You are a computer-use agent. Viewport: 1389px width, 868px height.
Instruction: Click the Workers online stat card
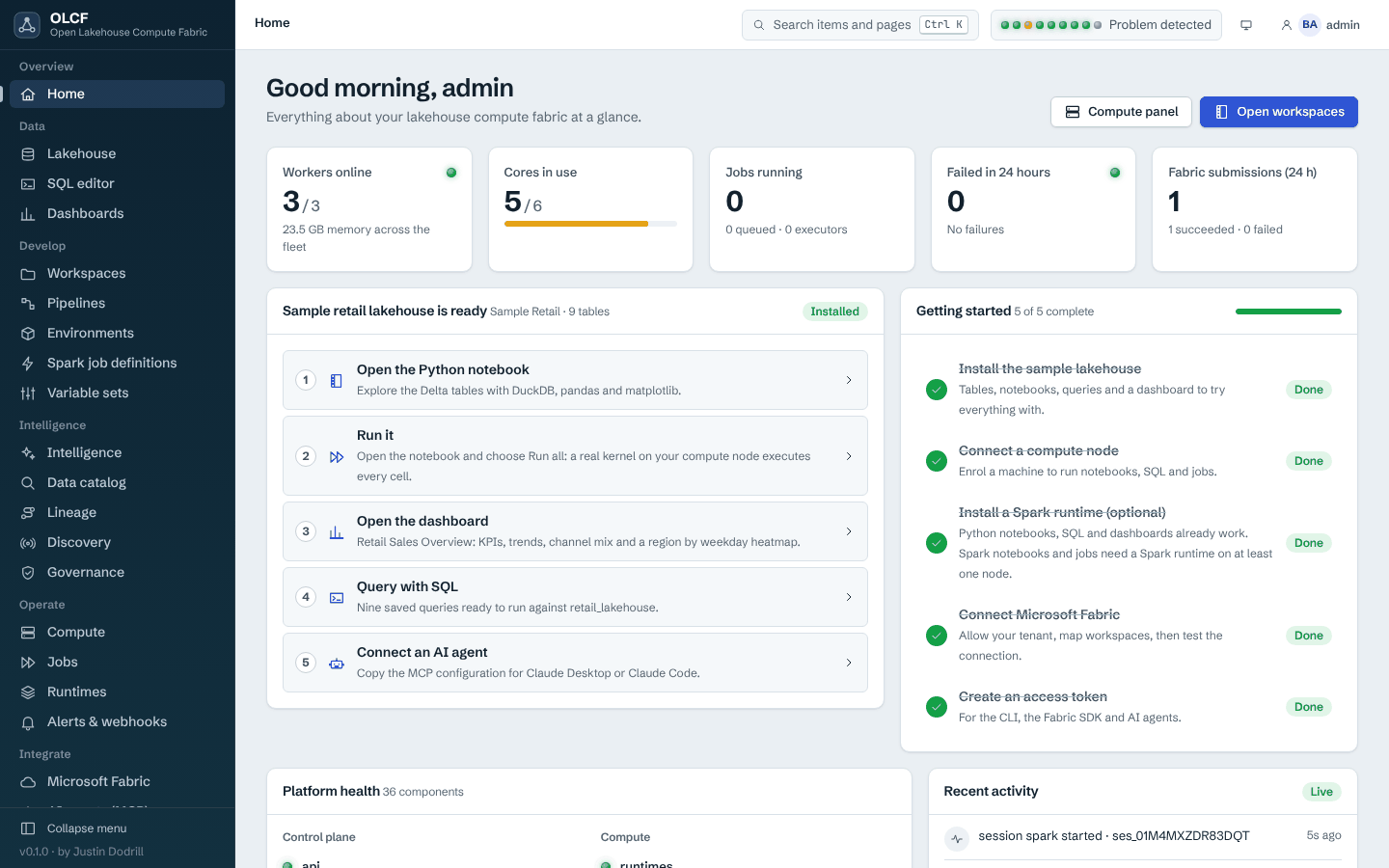[x=369, y=209]
